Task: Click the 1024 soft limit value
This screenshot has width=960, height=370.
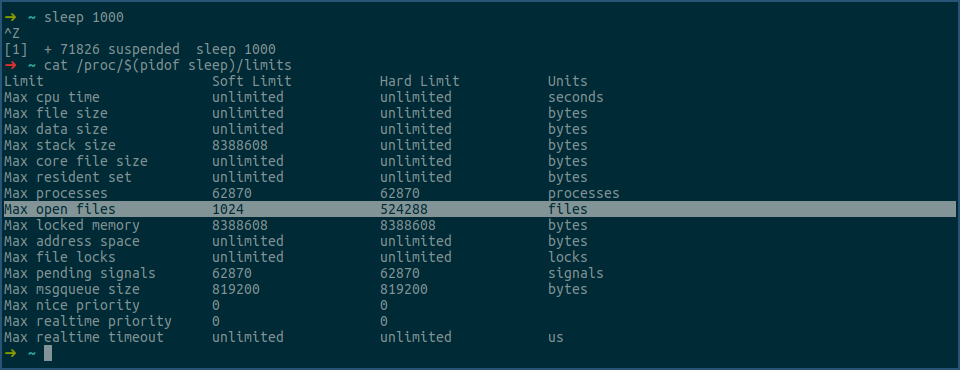Action: point(228,209)
